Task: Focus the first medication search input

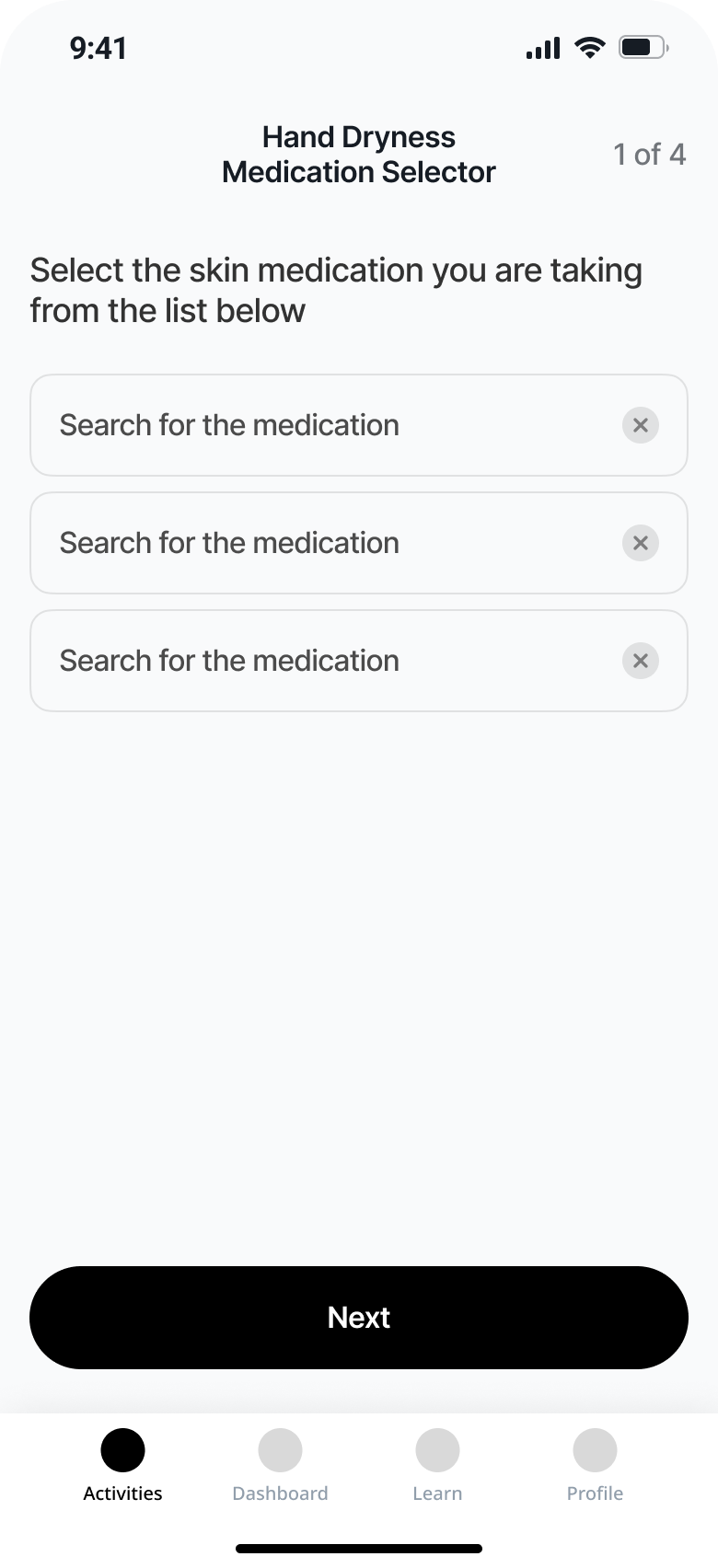Action: (x=322, y=425)
